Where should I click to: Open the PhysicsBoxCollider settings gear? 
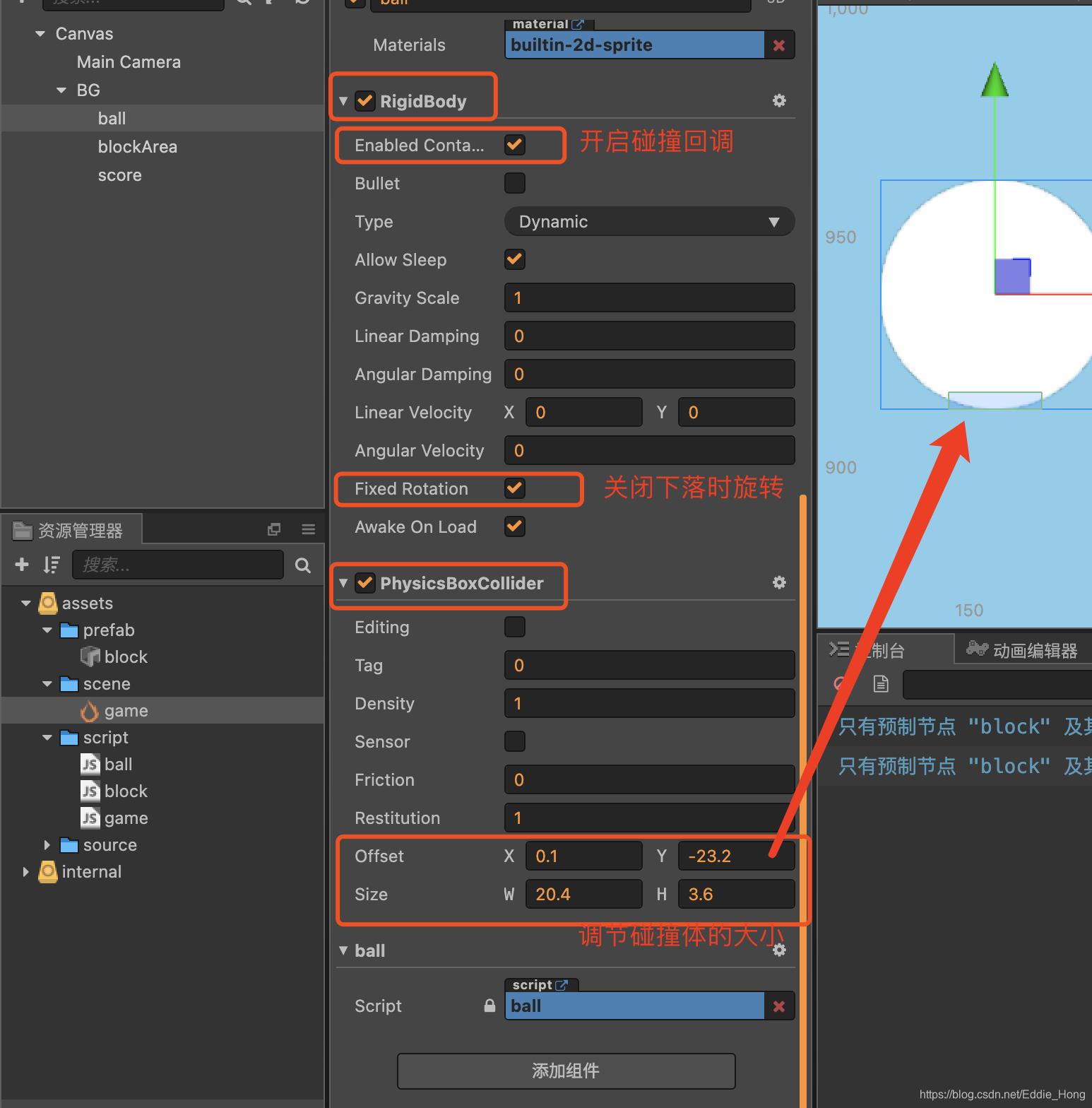[x=779, y=583]
